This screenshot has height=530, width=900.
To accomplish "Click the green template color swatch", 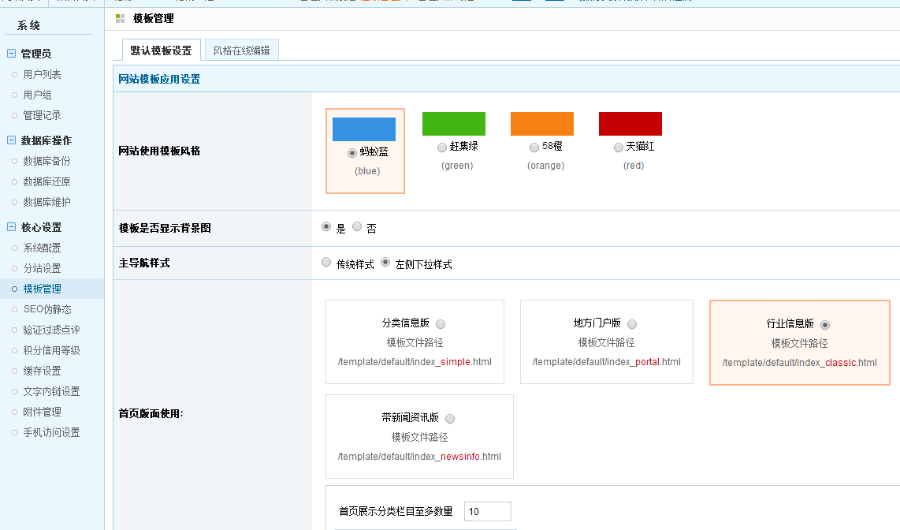I will point(453,124).
